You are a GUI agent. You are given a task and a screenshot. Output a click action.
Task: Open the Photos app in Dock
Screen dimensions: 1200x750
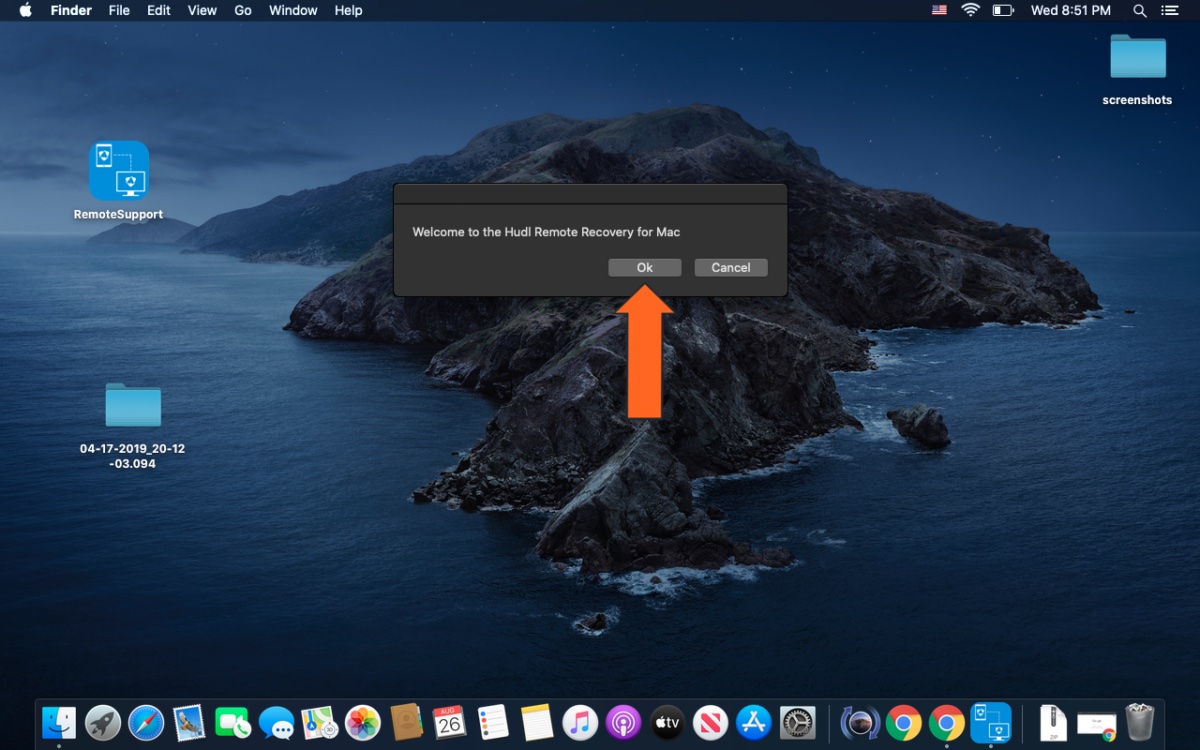coord(362,722)
